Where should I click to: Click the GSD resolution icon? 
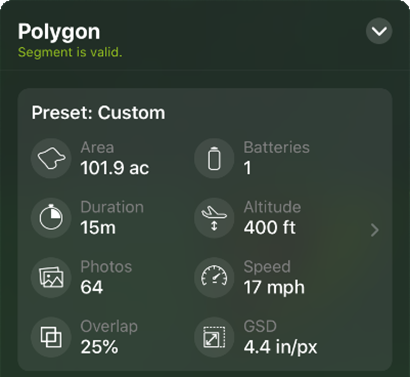coord(214,337)
